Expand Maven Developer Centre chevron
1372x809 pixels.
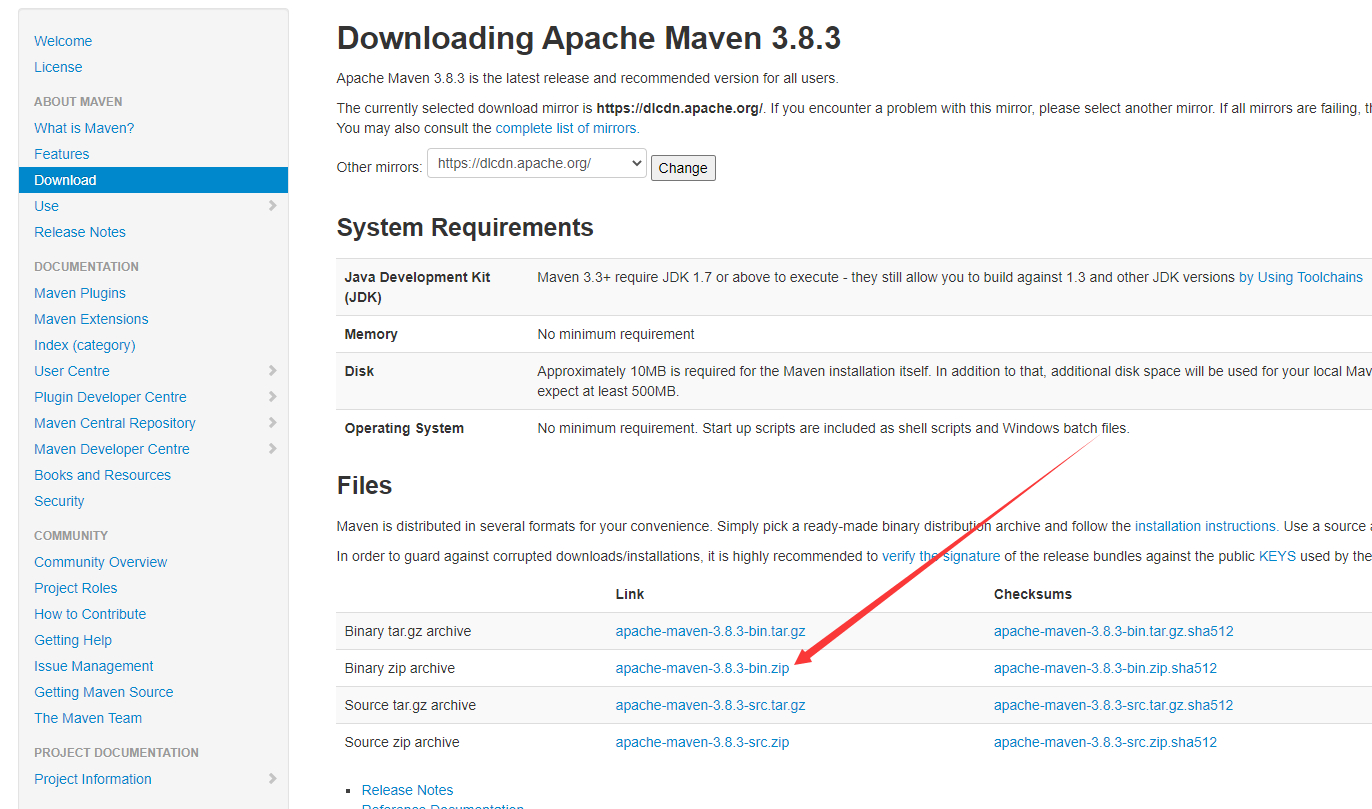273,448
